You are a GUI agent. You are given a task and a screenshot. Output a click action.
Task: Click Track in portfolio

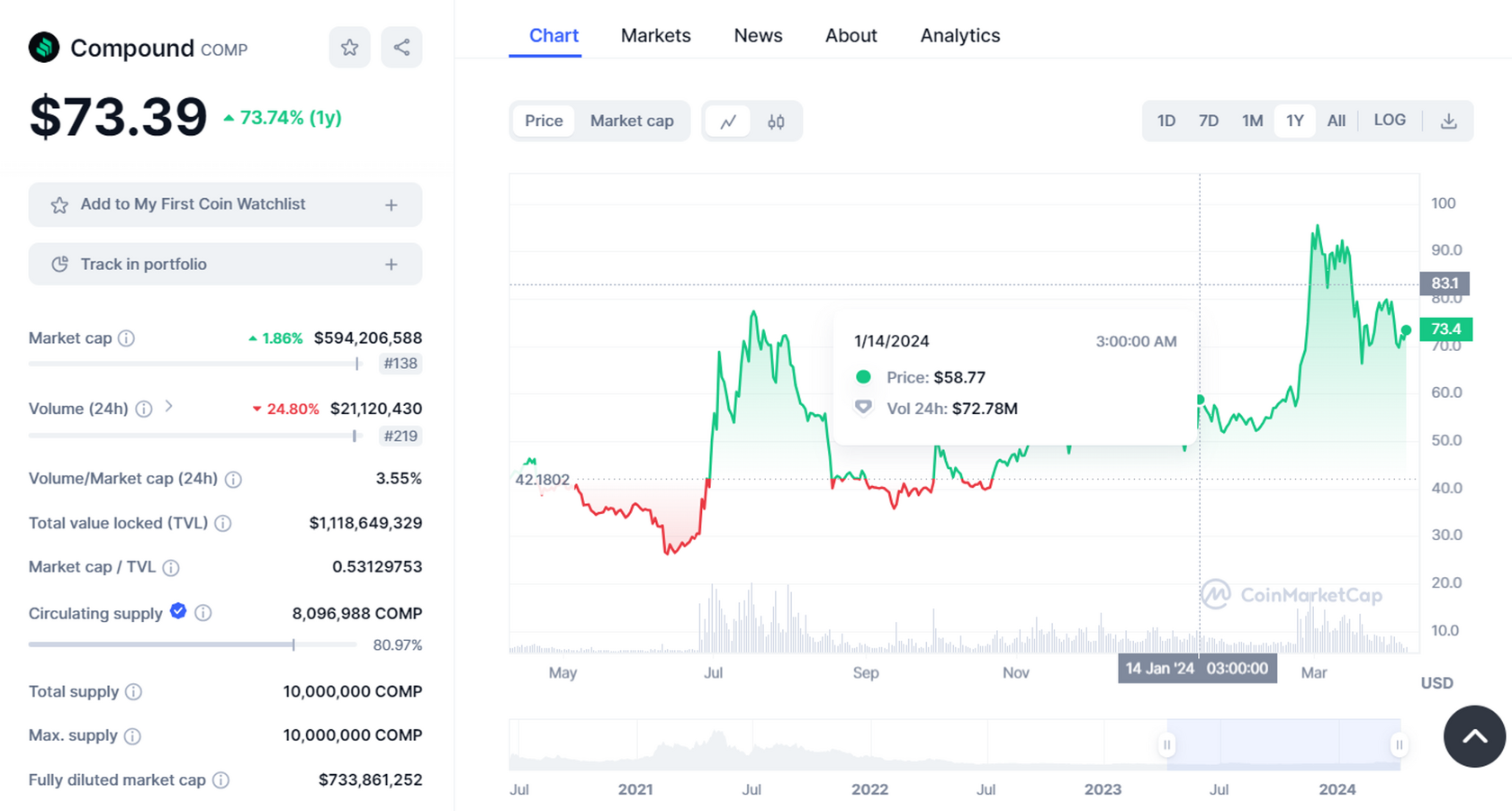(x=225, y=264)
